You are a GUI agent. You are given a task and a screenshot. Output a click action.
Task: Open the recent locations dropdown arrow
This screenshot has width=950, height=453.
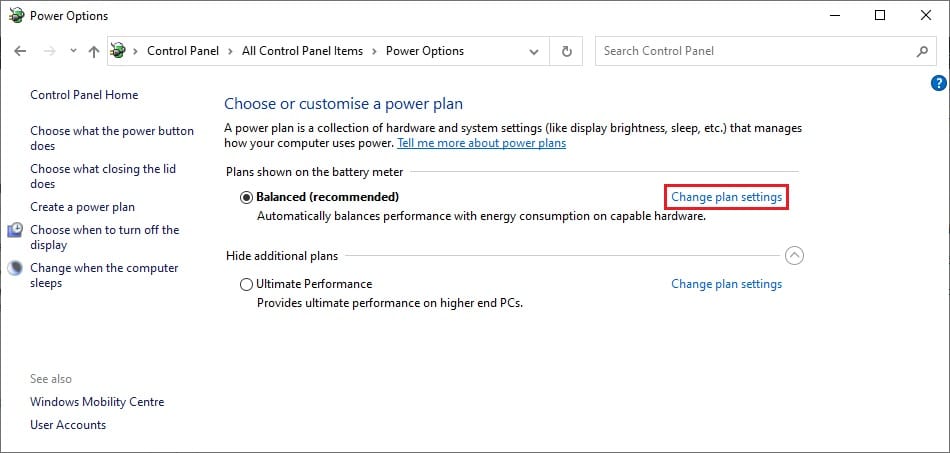72,51
